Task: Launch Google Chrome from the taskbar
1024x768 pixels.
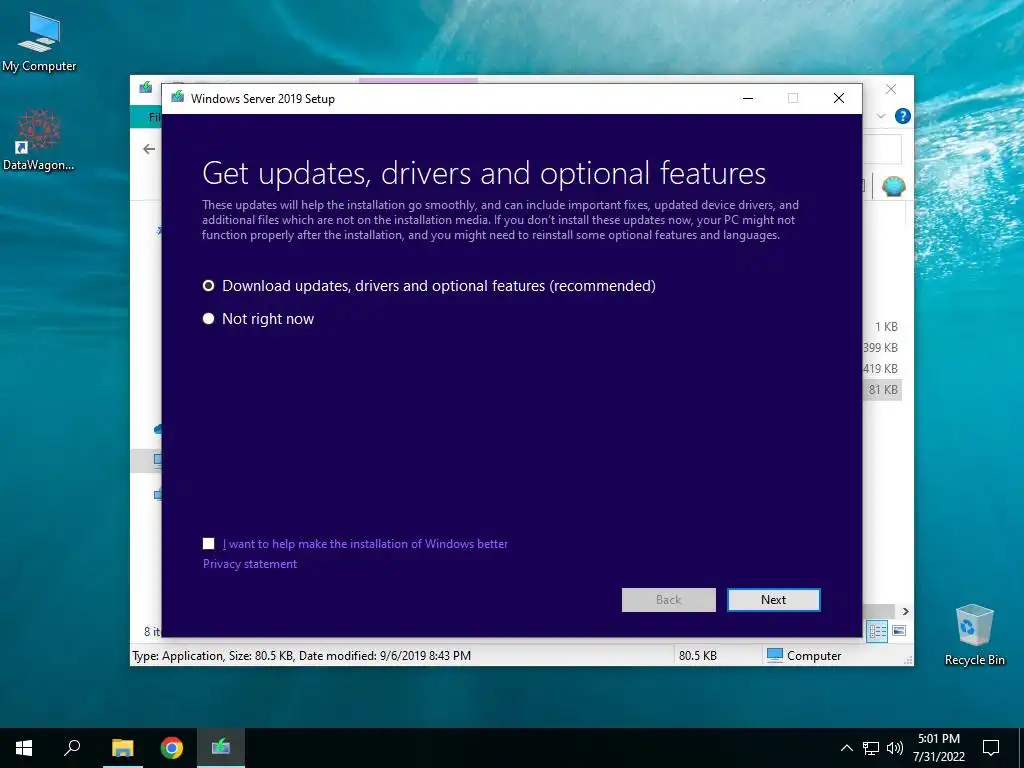Action: (x=172, y=748)
